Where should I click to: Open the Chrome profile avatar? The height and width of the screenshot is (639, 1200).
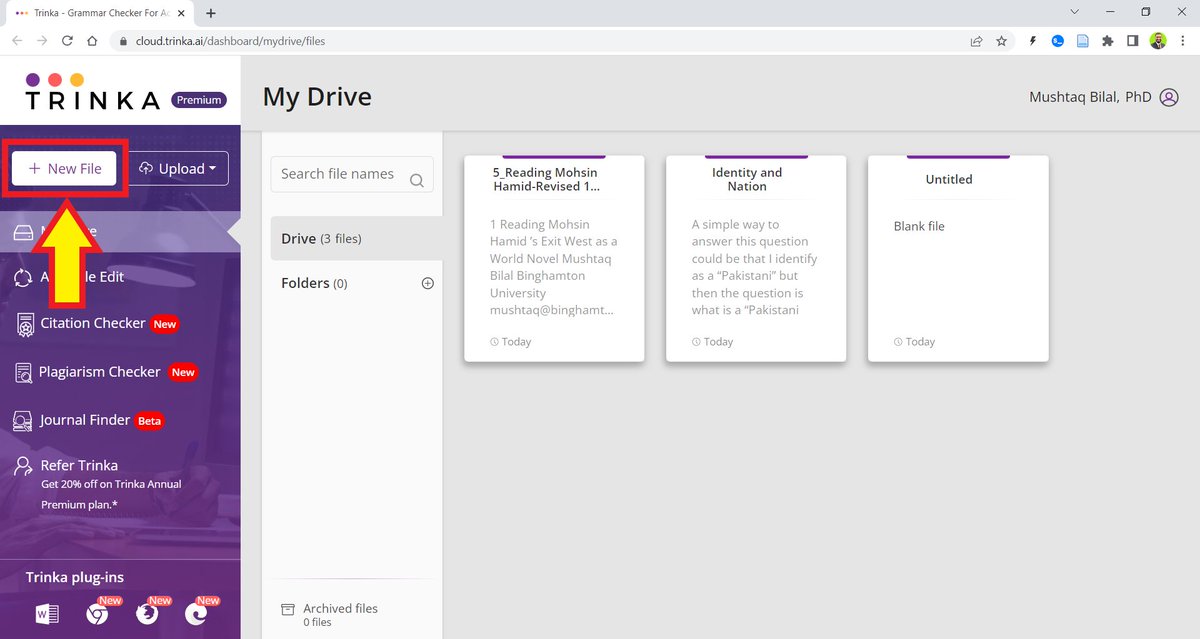(1158, 41)
